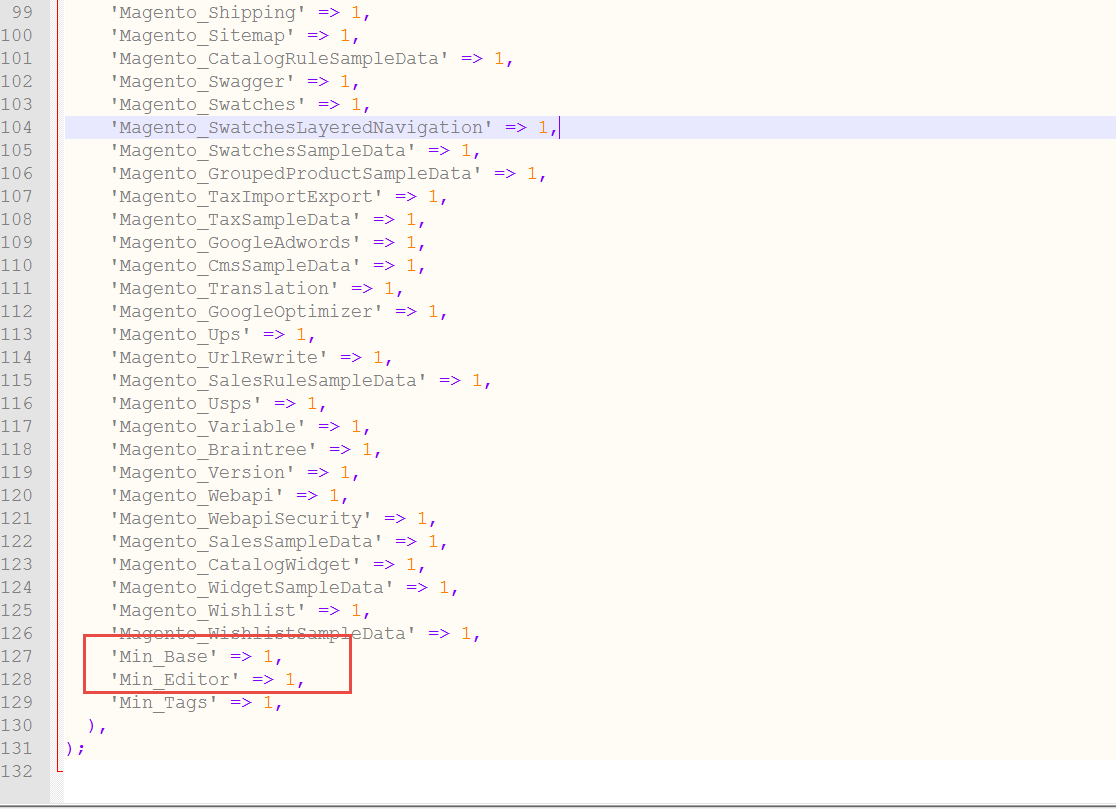Click line number 127 in the gutter
This screenshot has width=1116, height=809.
click(x=16, y=657)
